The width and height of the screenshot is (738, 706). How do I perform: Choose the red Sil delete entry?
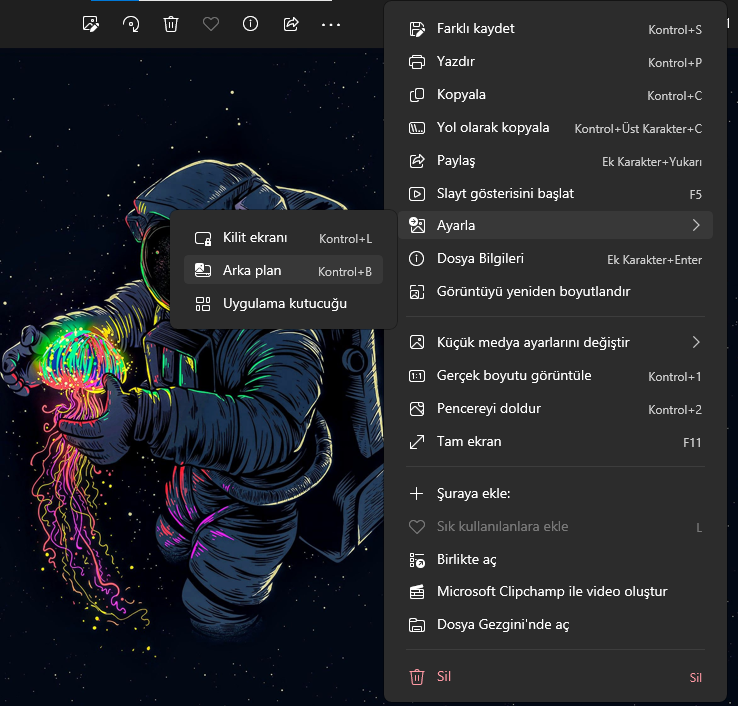click(x=555, y=677)
